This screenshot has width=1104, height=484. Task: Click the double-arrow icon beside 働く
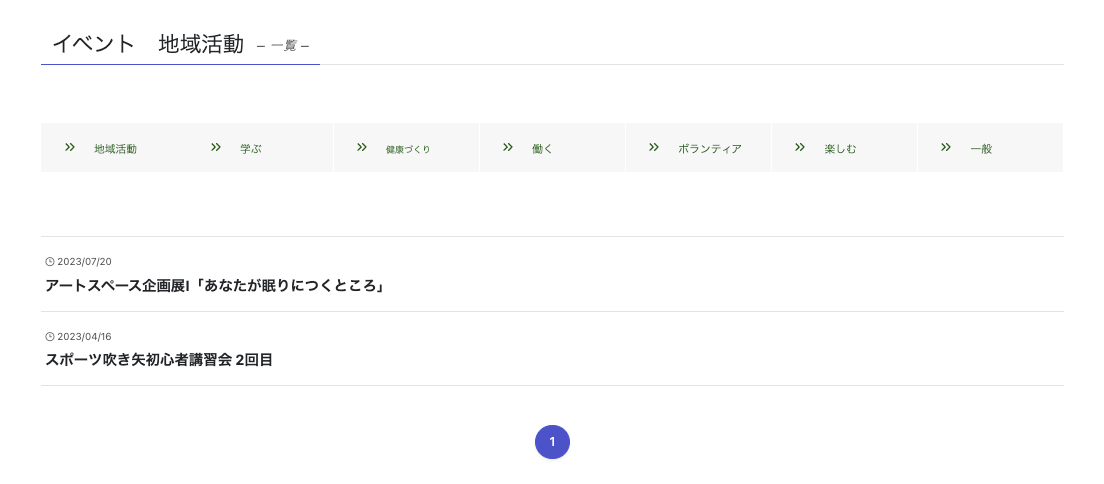point(508,147)
